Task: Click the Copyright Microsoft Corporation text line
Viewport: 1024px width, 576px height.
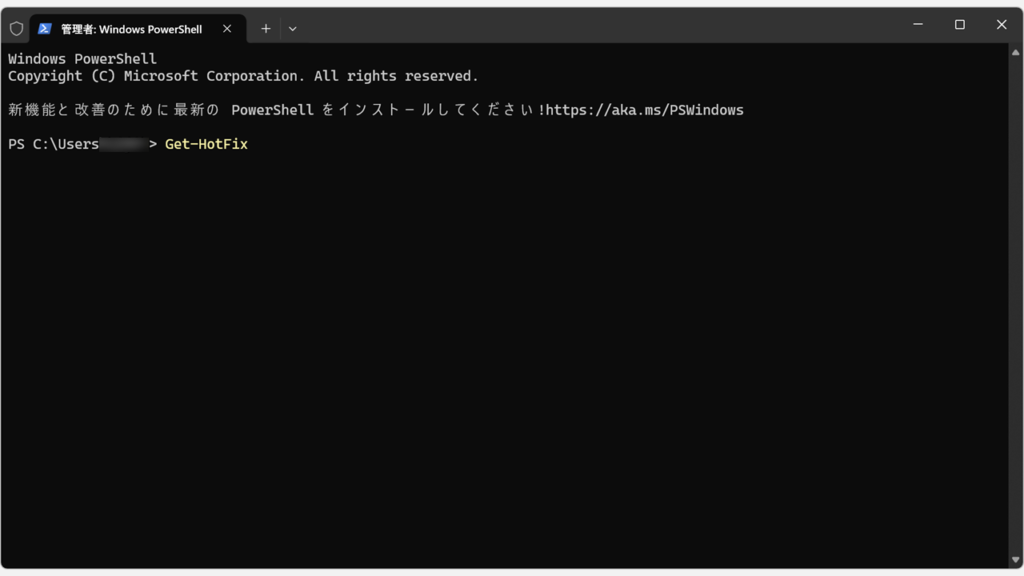Action: coord(242,75)
